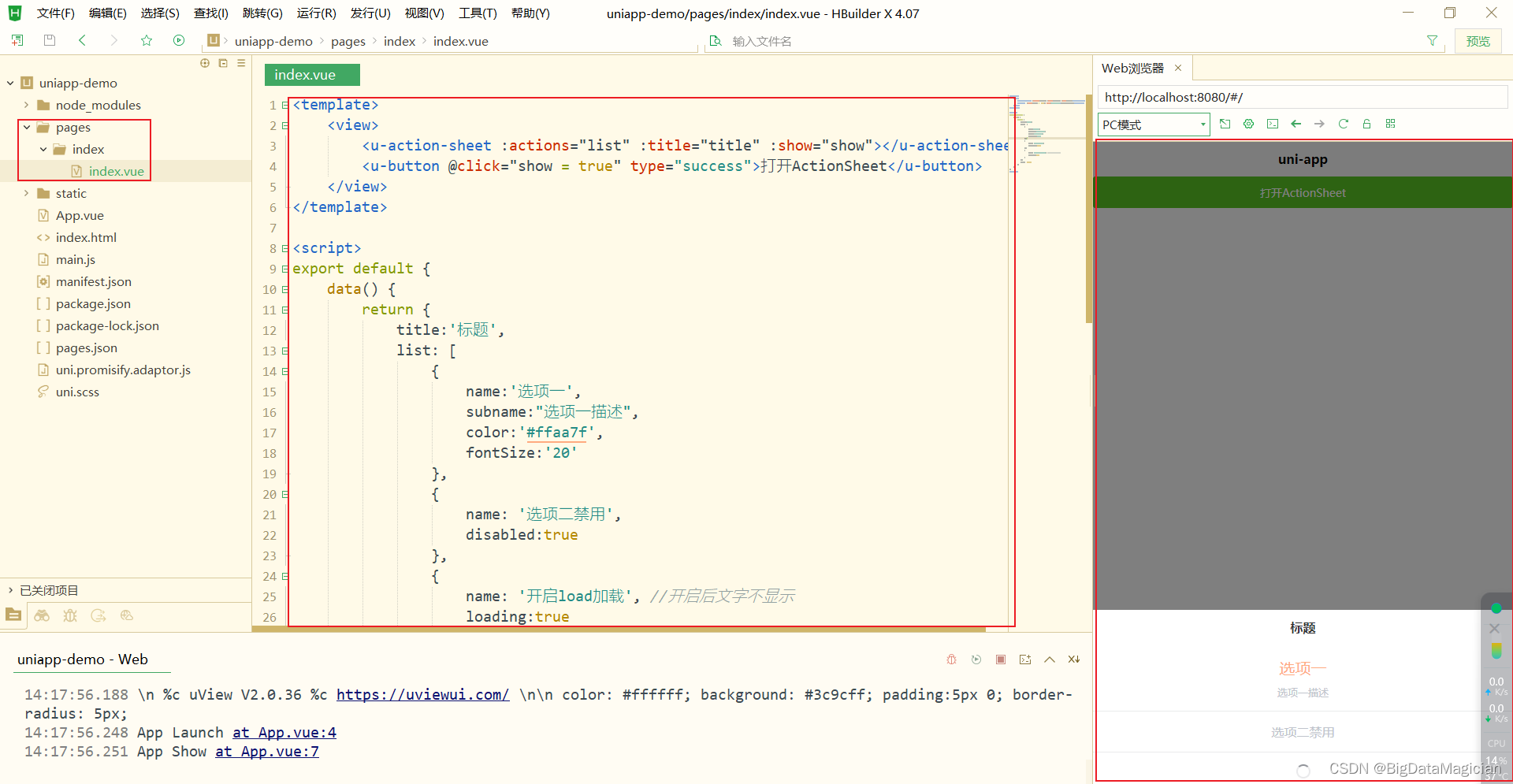Open the project manager folder icon at bottom

[x=13, y=615]
